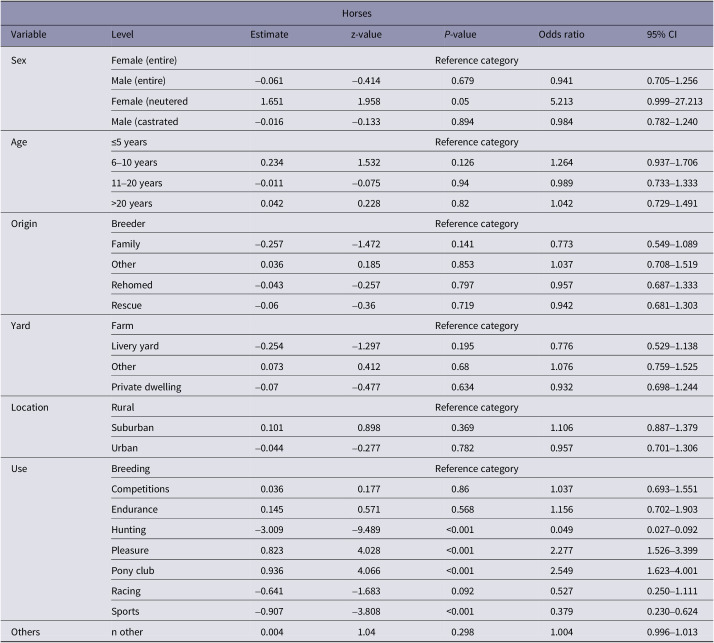Click the Hunting row label

click(x=128, y=530)
